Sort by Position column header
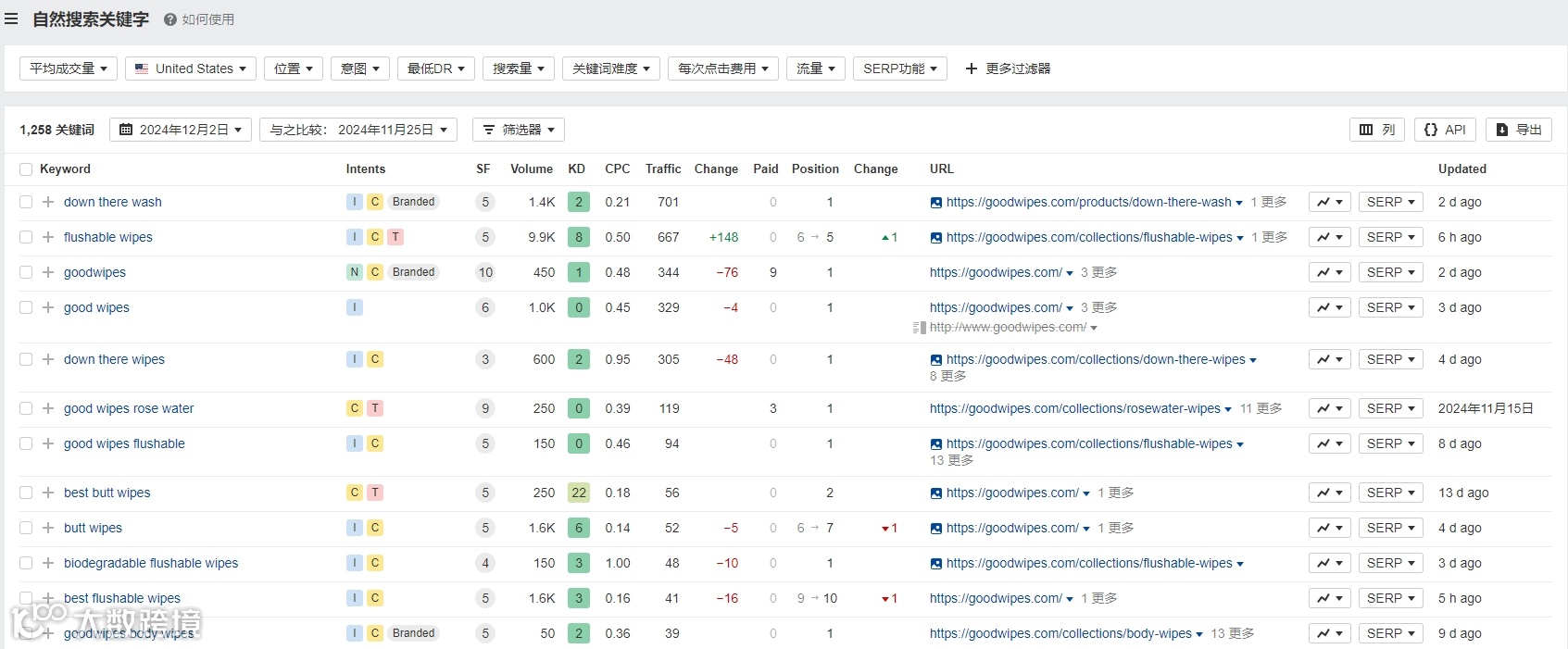Viewport: 1568px width, 649px height. pyautogui.click(x=815, y=169)
